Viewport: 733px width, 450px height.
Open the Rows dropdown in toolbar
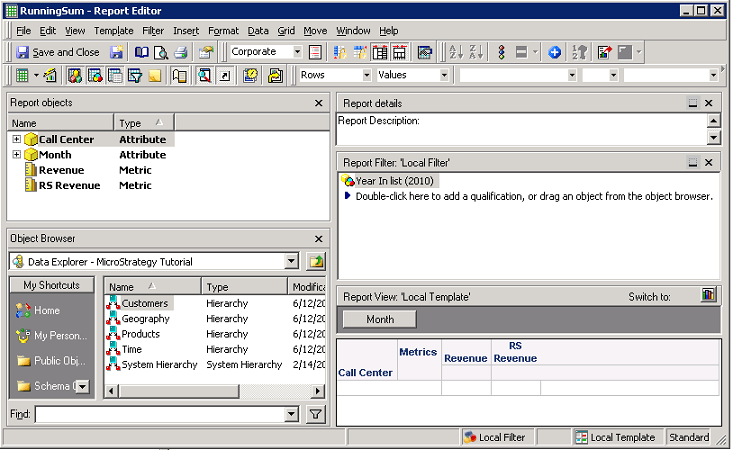[367, 75]
